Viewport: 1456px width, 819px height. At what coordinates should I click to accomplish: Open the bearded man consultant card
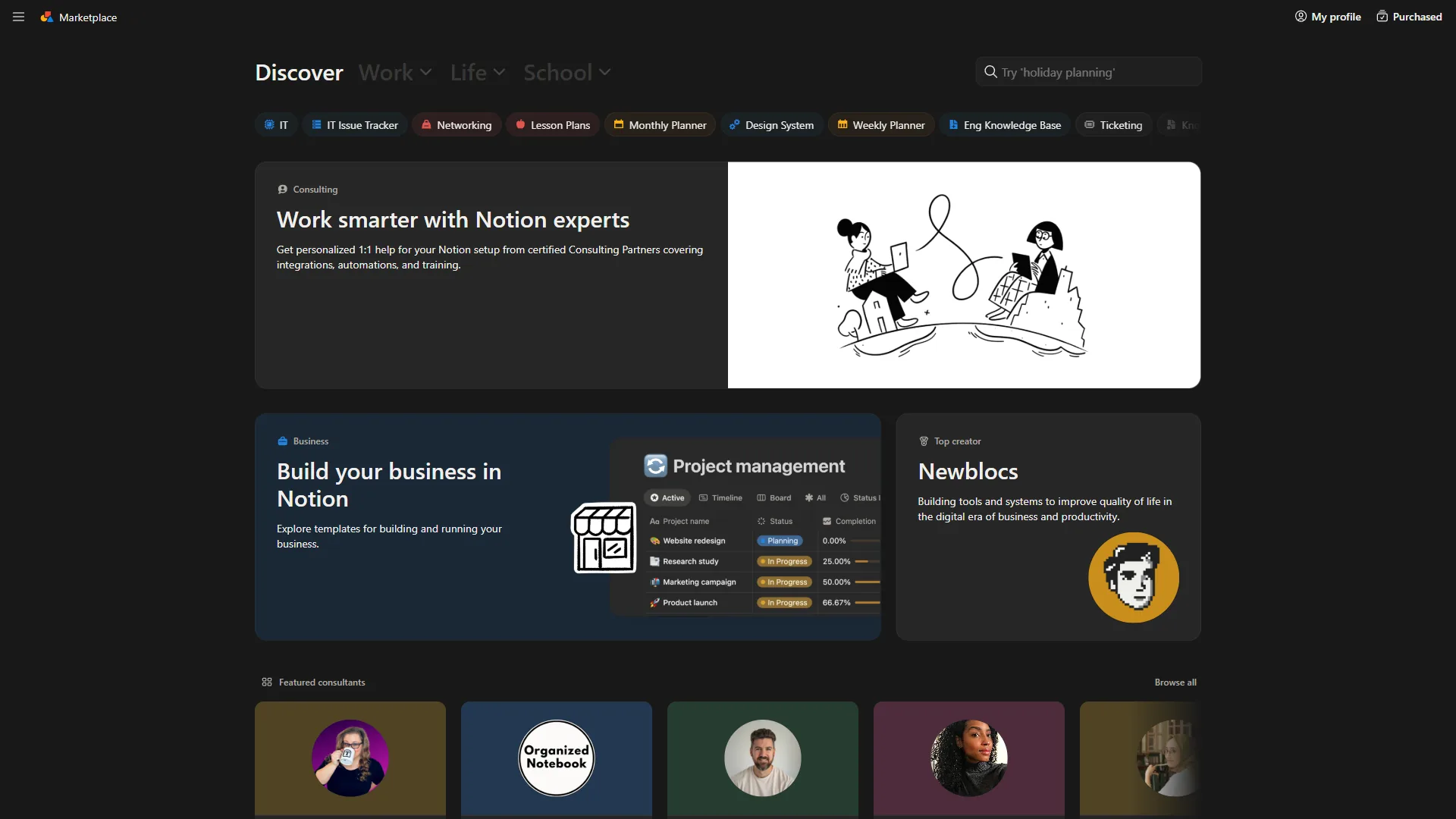(x=763, y=758)
